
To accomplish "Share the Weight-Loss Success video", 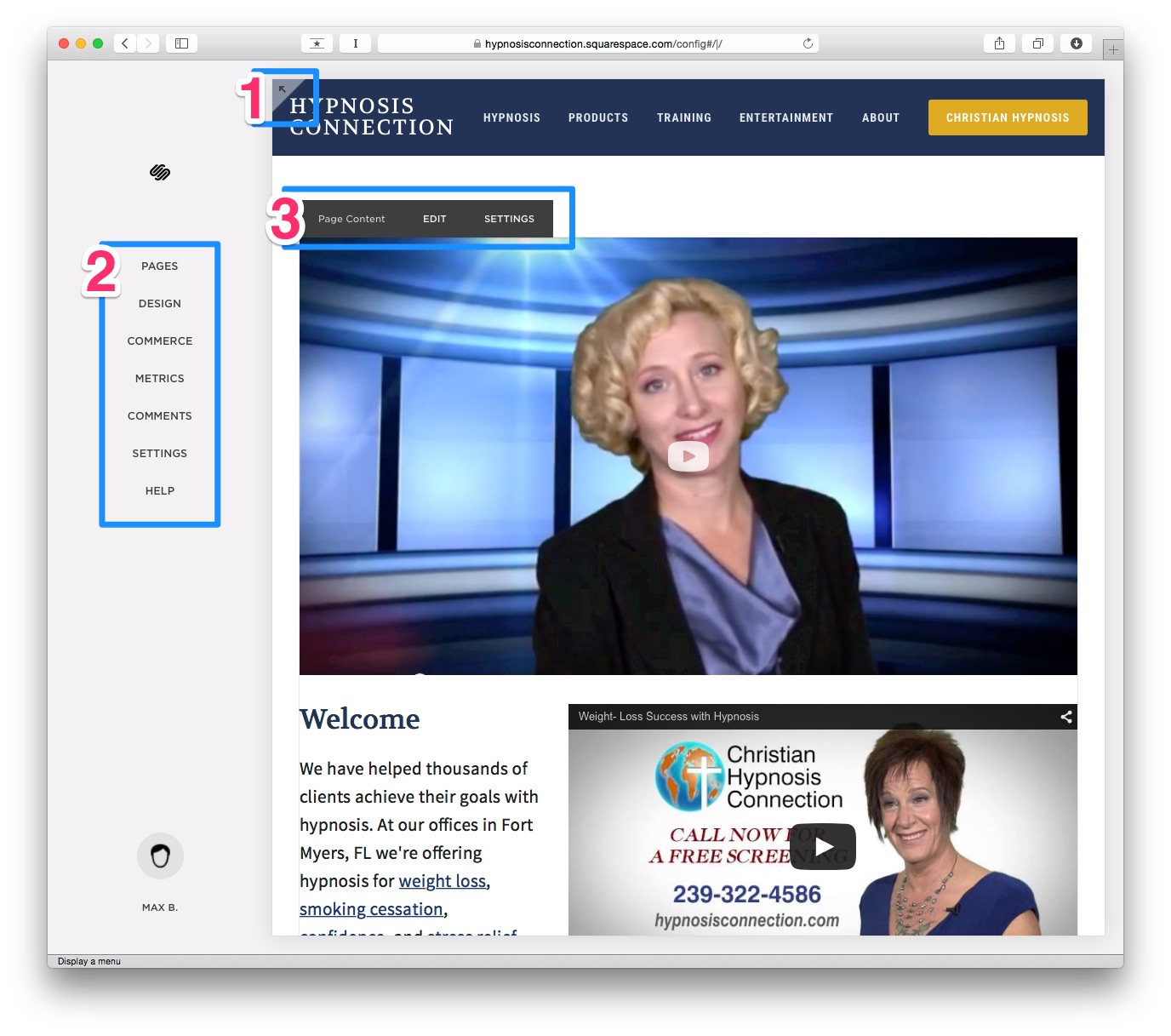I will coord(1066,717).
